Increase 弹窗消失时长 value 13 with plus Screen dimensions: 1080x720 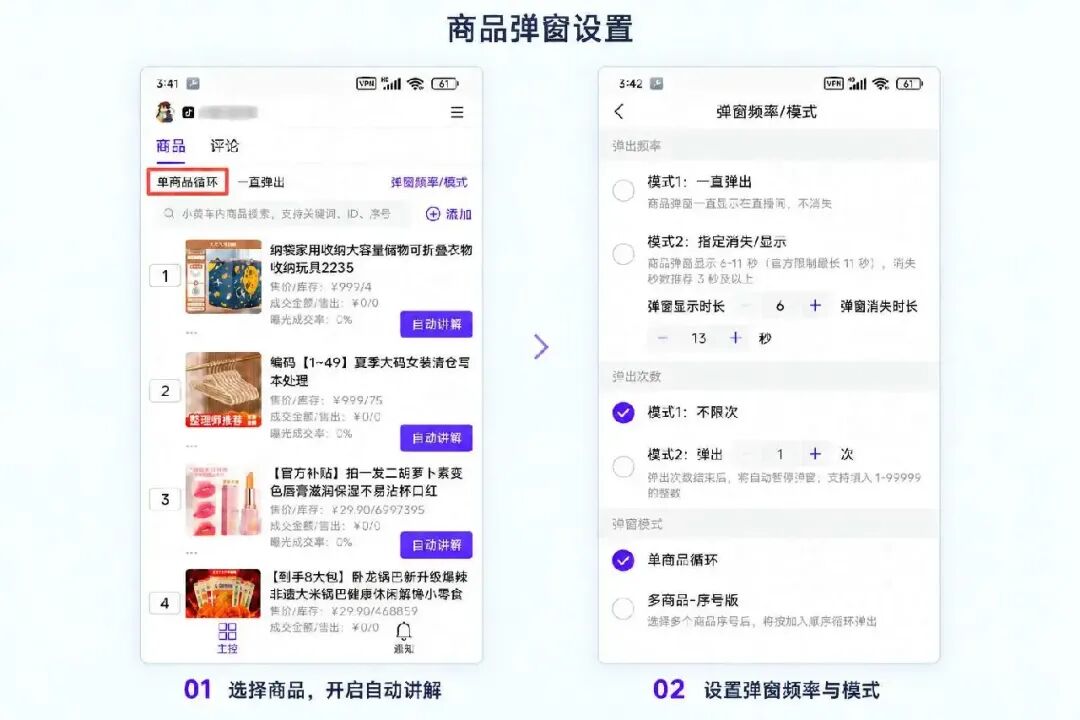[x=736, y=338]
